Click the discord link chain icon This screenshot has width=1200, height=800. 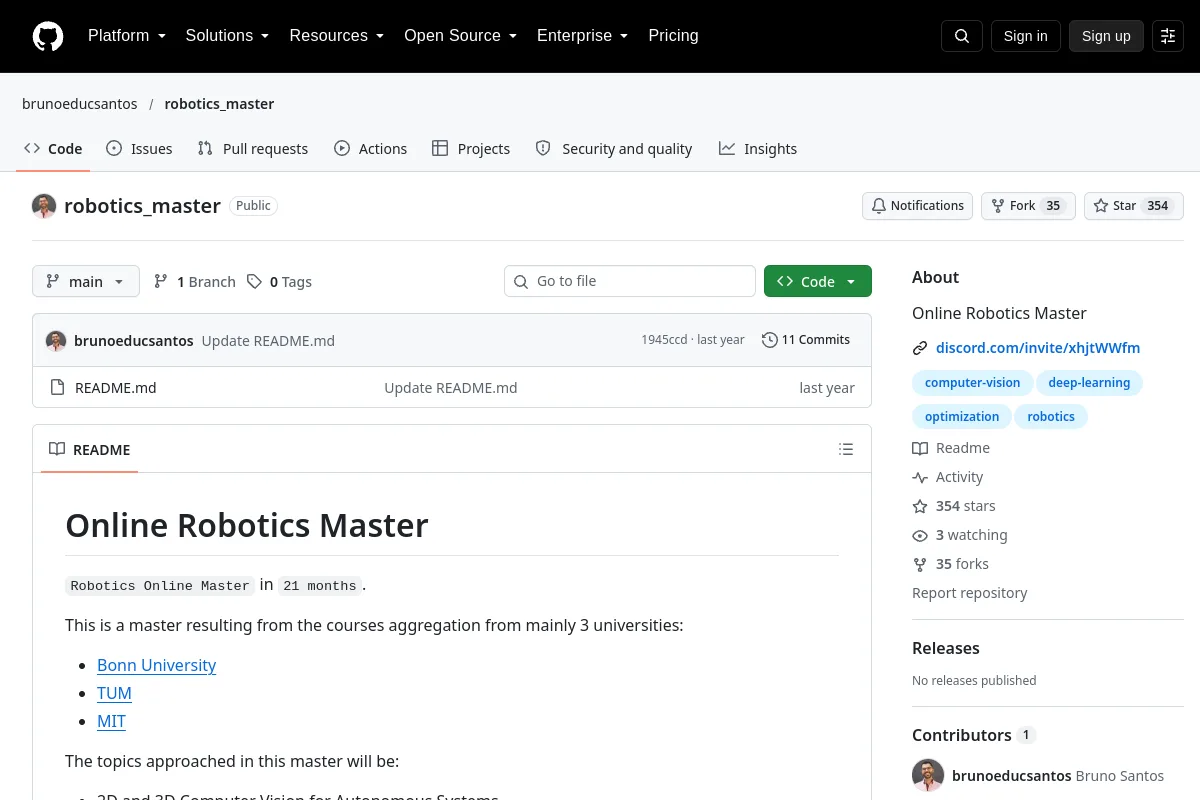pos(920,349)
